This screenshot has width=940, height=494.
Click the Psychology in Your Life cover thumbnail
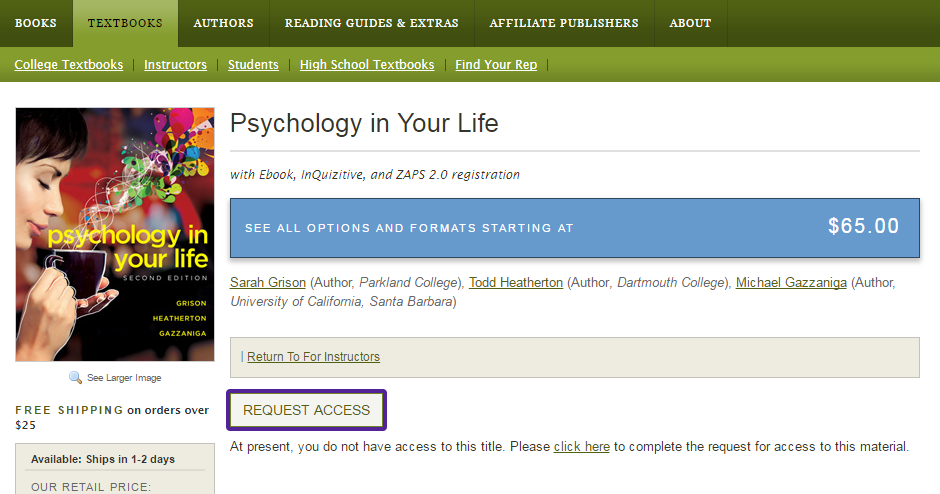115,234
